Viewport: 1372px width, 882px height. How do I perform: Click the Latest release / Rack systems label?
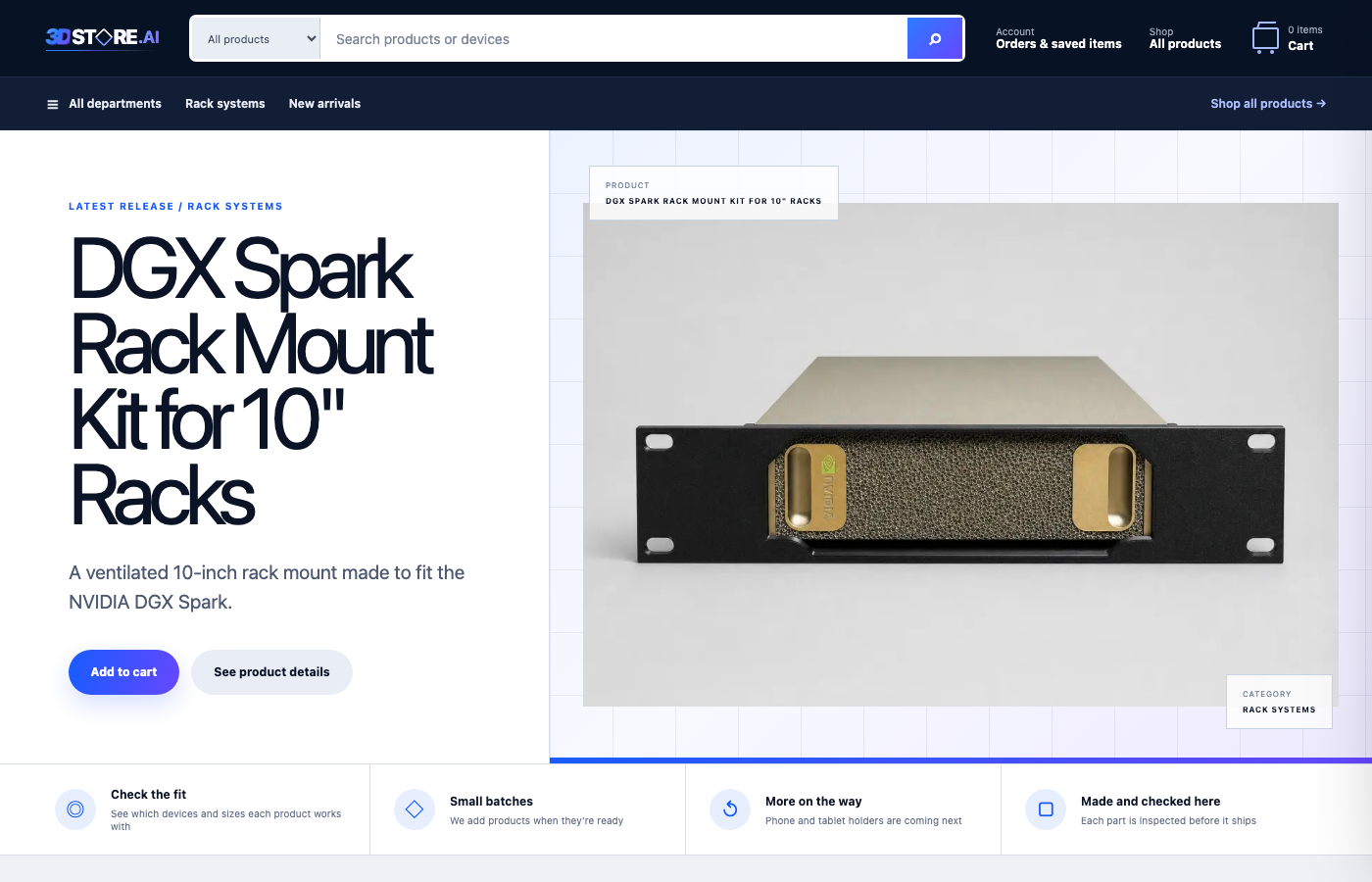pos(175,207)
